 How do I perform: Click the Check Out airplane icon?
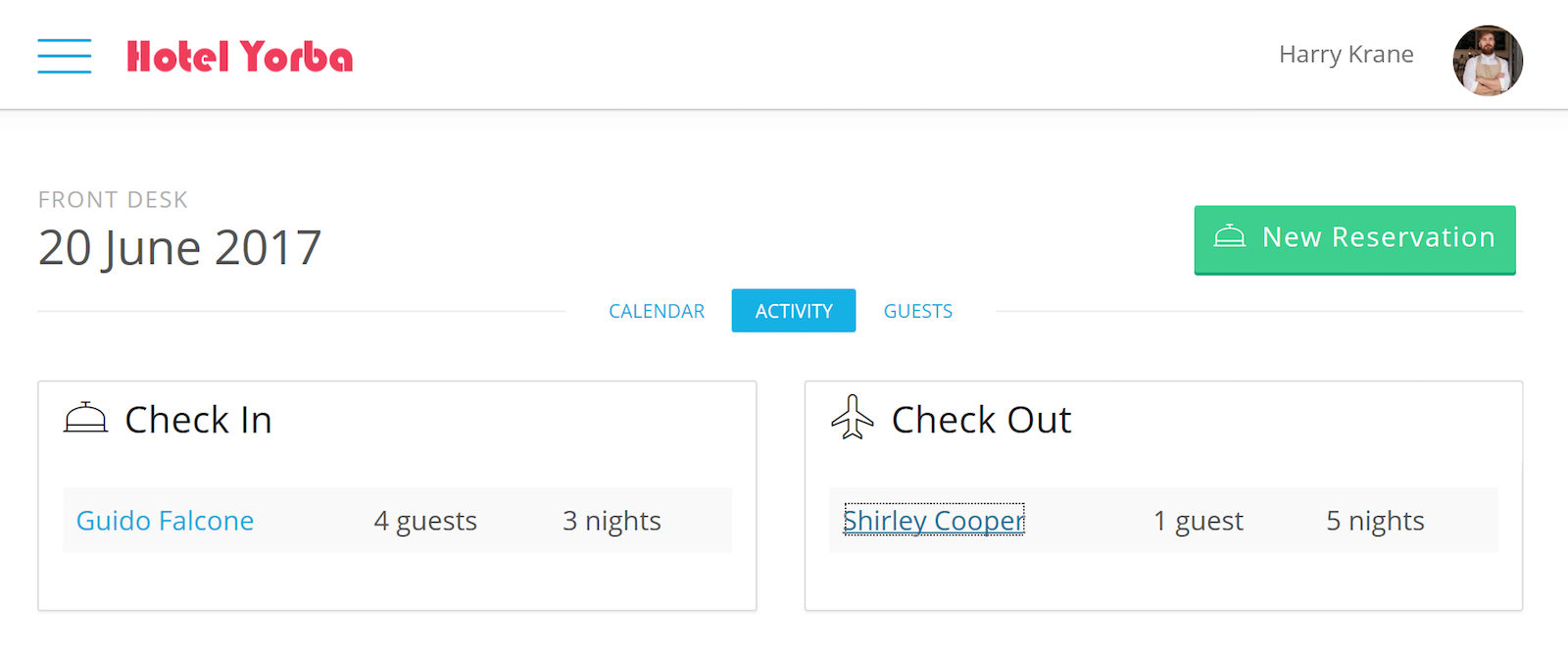point(853,417)
